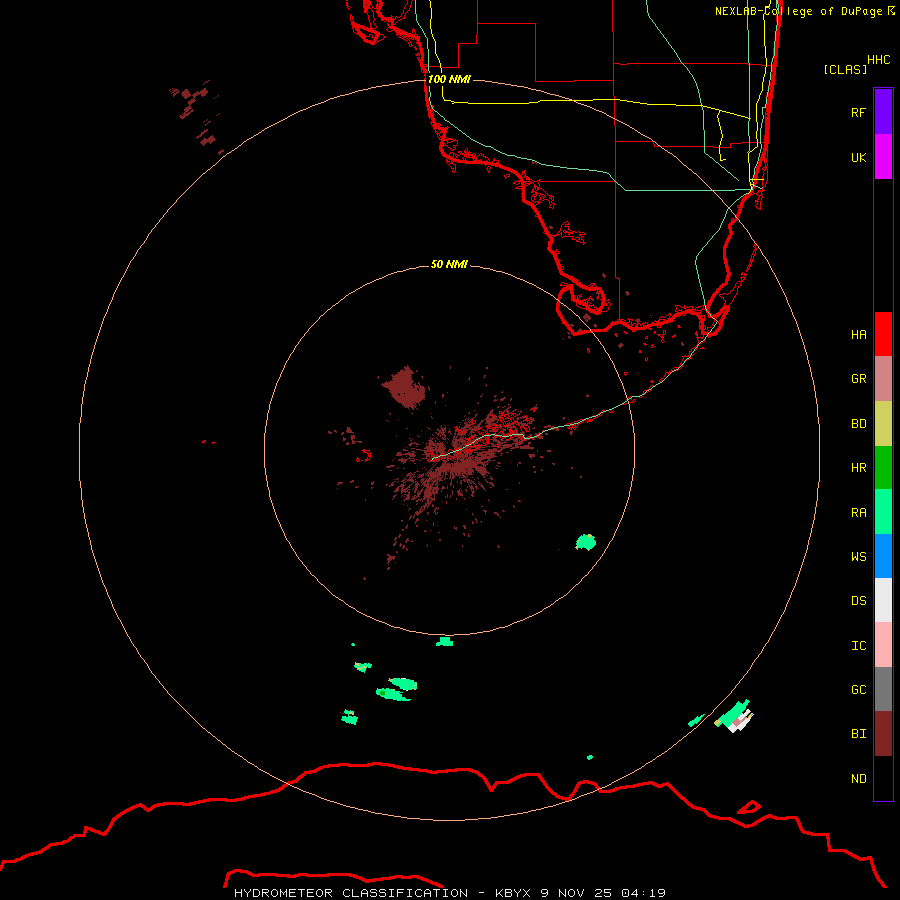Image resolution: width=900 pixels, height=900 pixels.
Task: Click the square brown echo northwest of radar center
Action: [404, 387]
